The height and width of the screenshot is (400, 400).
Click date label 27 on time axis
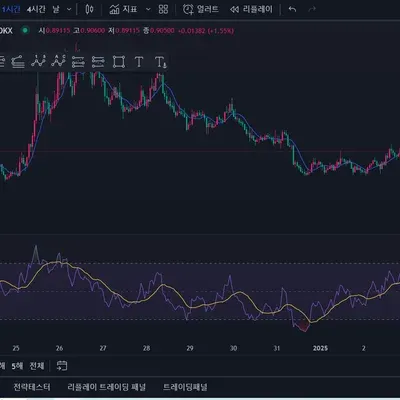(x=103, y=348)
